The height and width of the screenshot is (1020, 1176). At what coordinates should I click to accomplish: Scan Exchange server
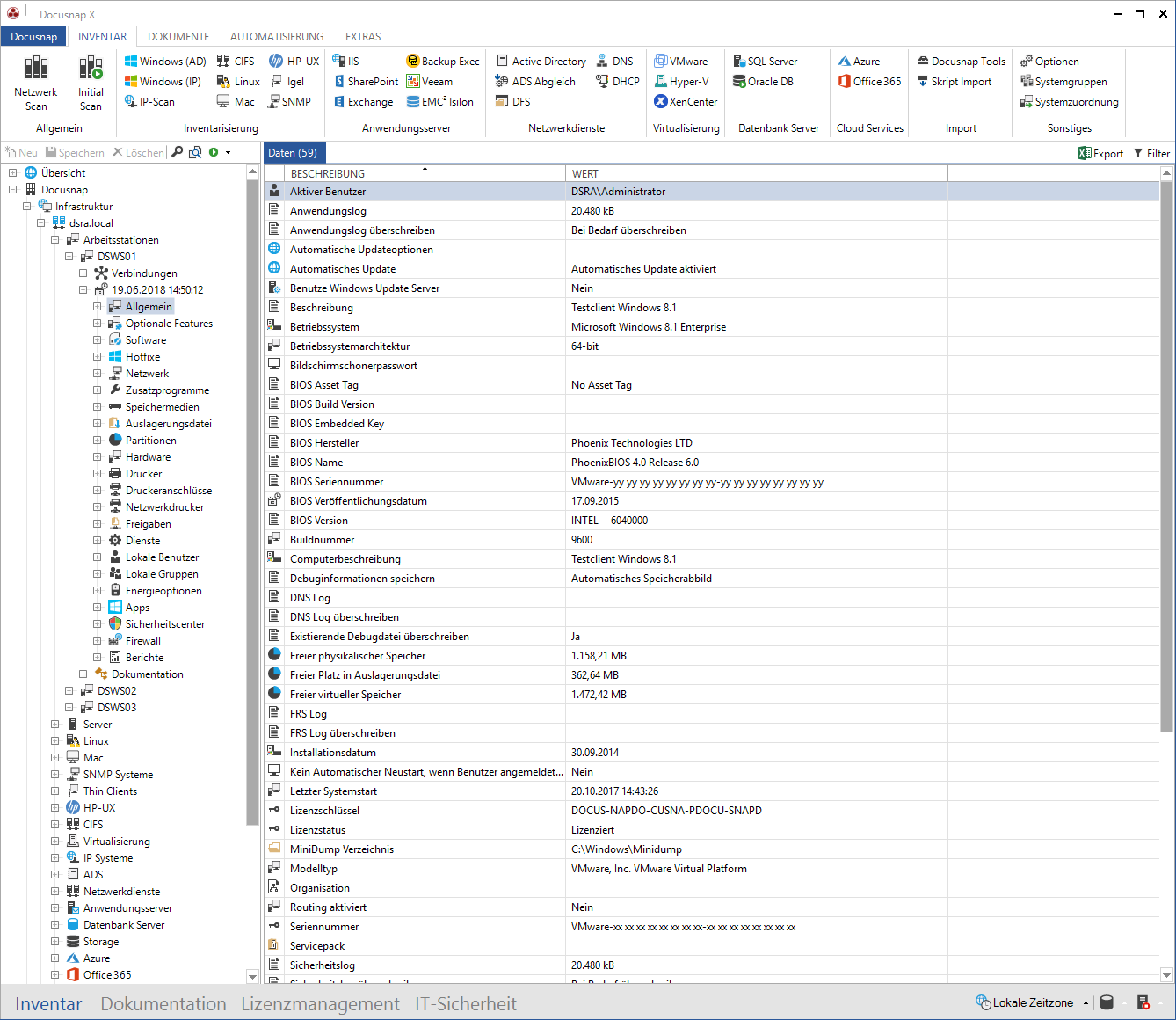click(x=363, y=101)
